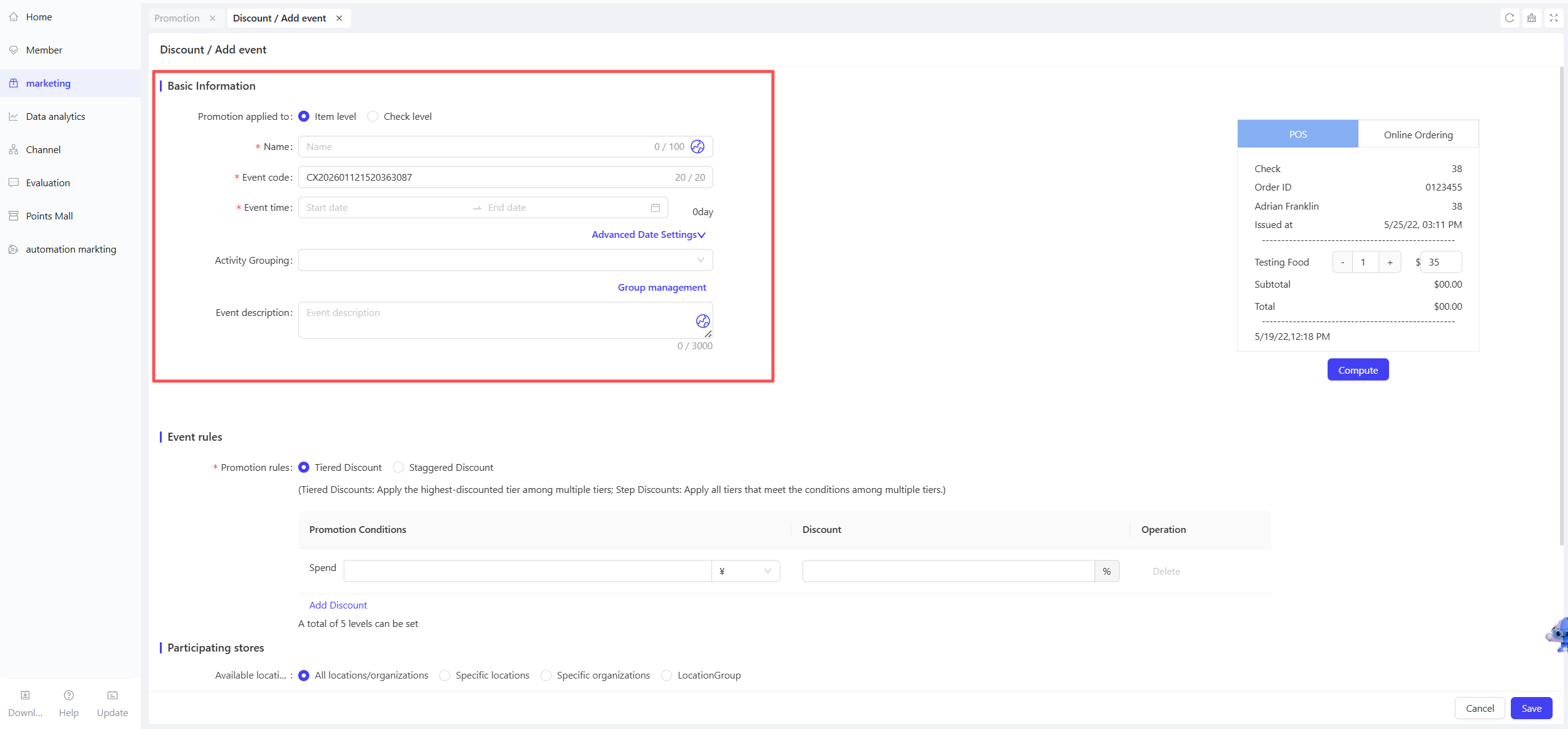Click the translate icon in Event description
Image resolution: width=1568 pixels, height=729 pixels.
(x=703, y=321)
